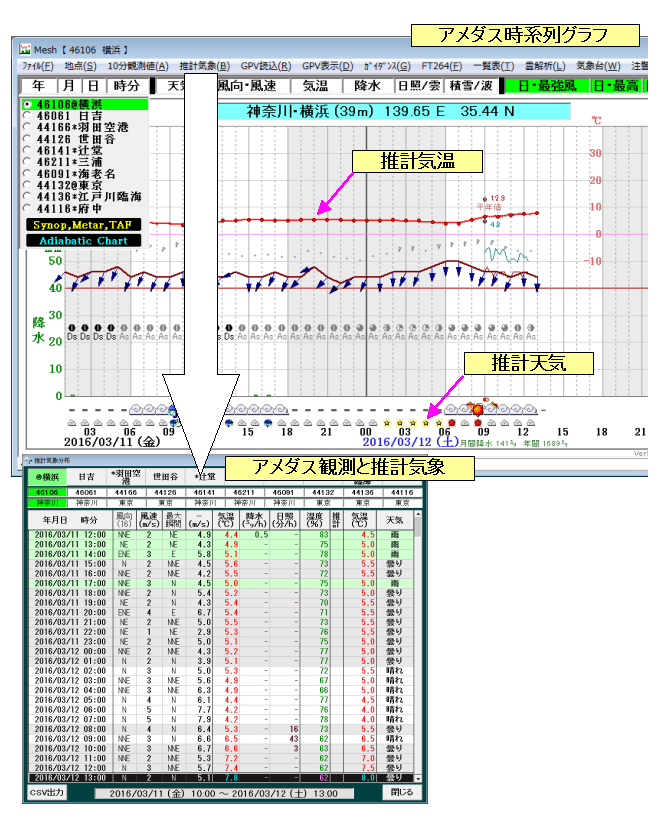The width and height of the screenshot is (663, 815).
Task: Click the green 日・最強風 button
Action: [548, 86]
